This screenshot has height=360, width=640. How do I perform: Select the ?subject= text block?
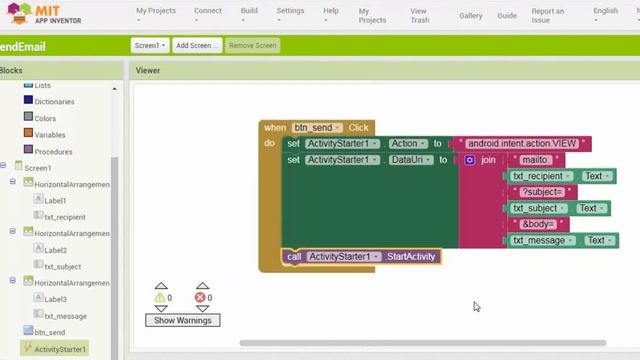click(x=542, y=192)
